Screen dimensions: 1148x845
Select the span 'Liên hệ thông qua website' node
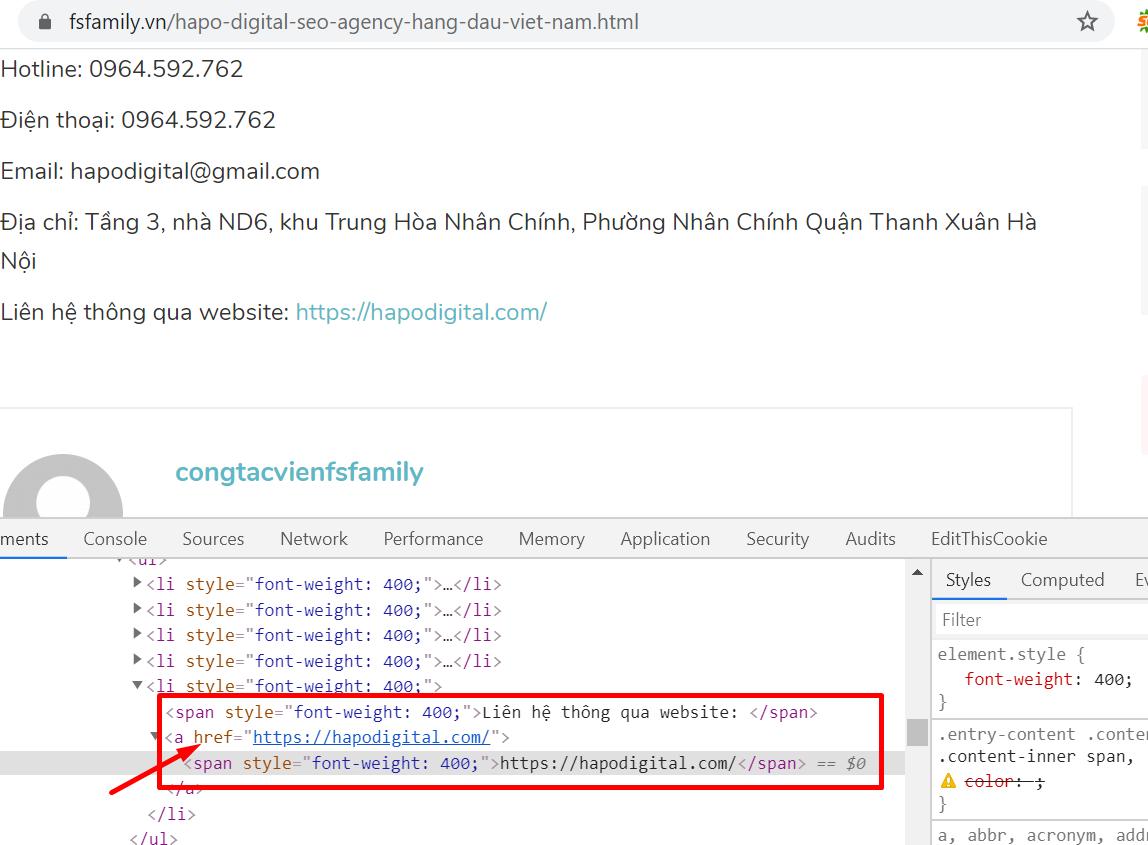[x=491, y=712]
